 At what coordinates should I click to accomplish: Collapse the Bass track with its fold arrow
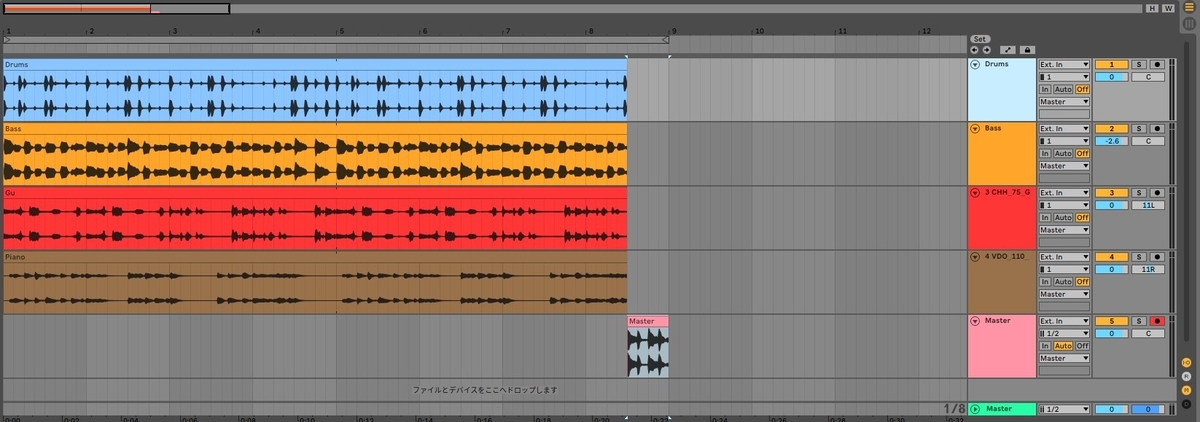[x=975, y=129]
